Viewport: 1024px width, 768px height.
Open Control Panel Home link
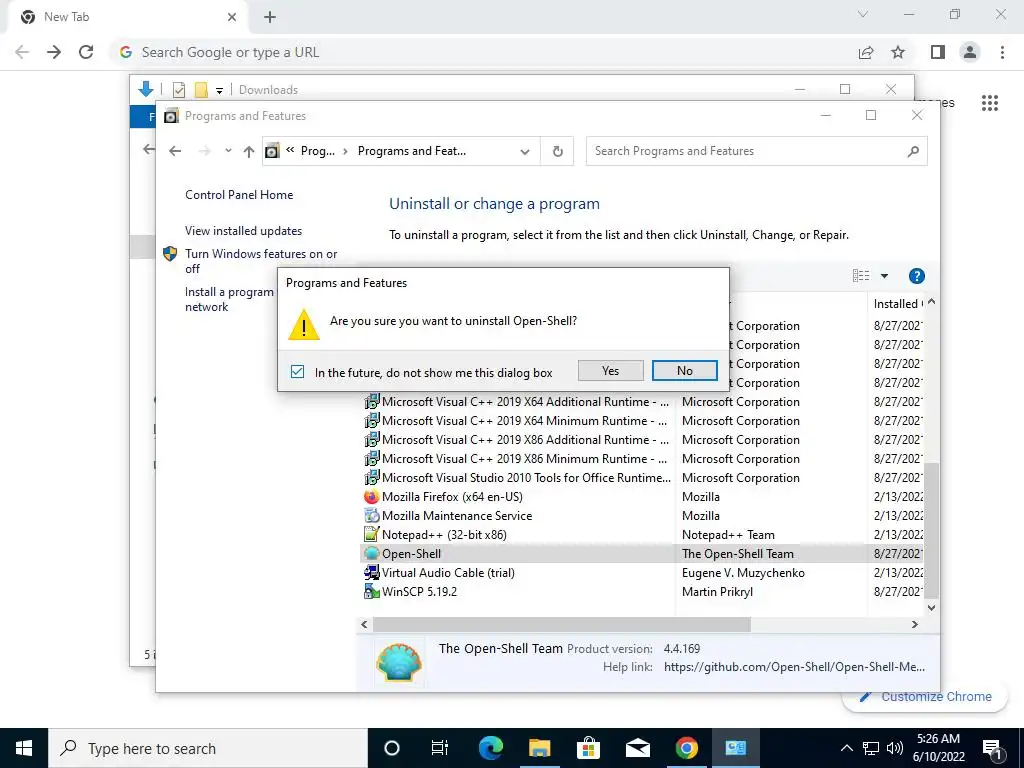pyautogui.click(x=239, y=195)
